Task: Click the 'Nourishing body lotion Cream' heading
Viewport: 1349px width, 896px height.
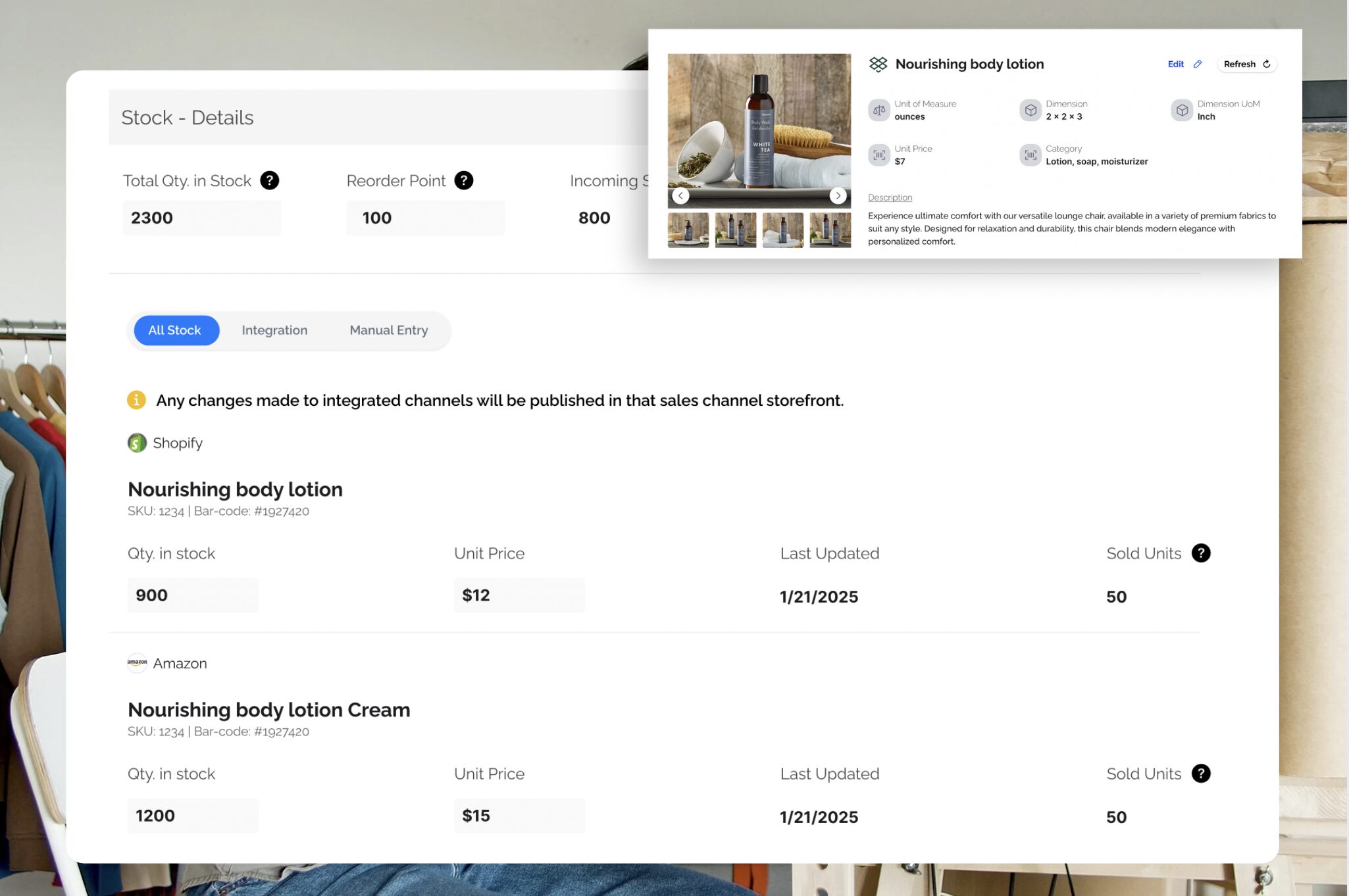Action: coord(269,710)
